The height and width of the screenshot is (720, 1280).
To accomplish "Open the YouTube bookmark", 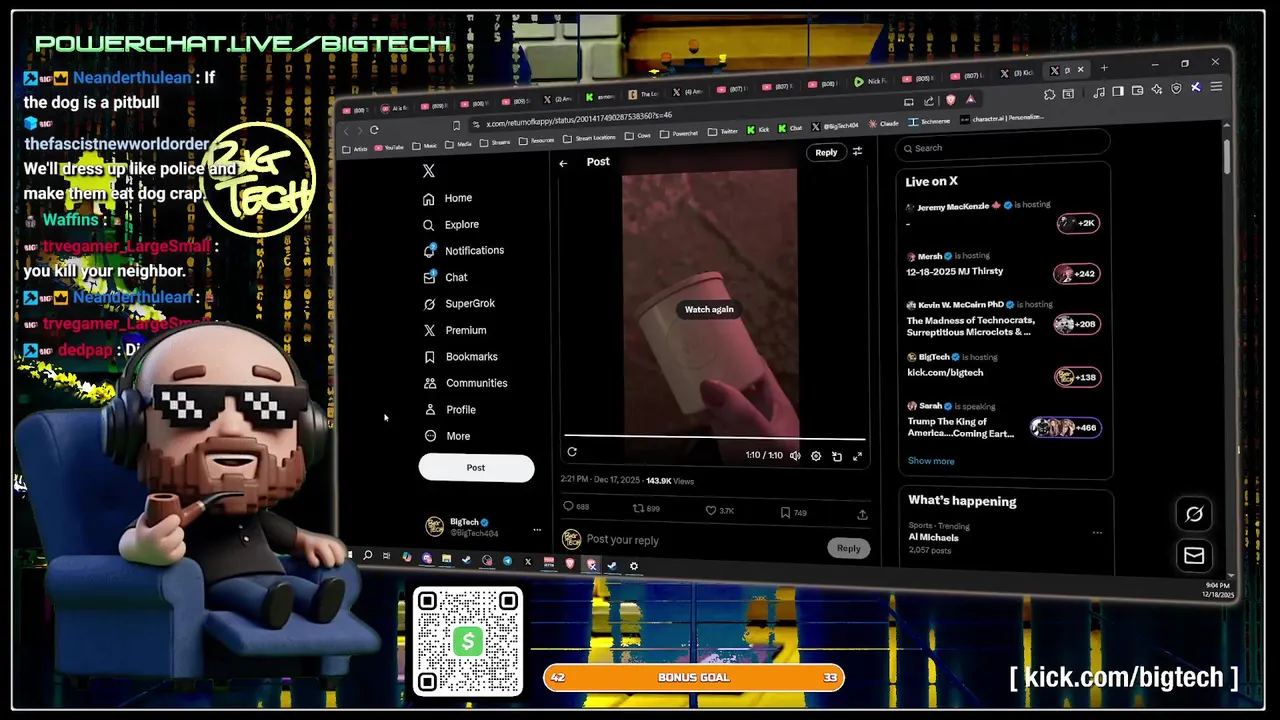I will tap(388, 148).
